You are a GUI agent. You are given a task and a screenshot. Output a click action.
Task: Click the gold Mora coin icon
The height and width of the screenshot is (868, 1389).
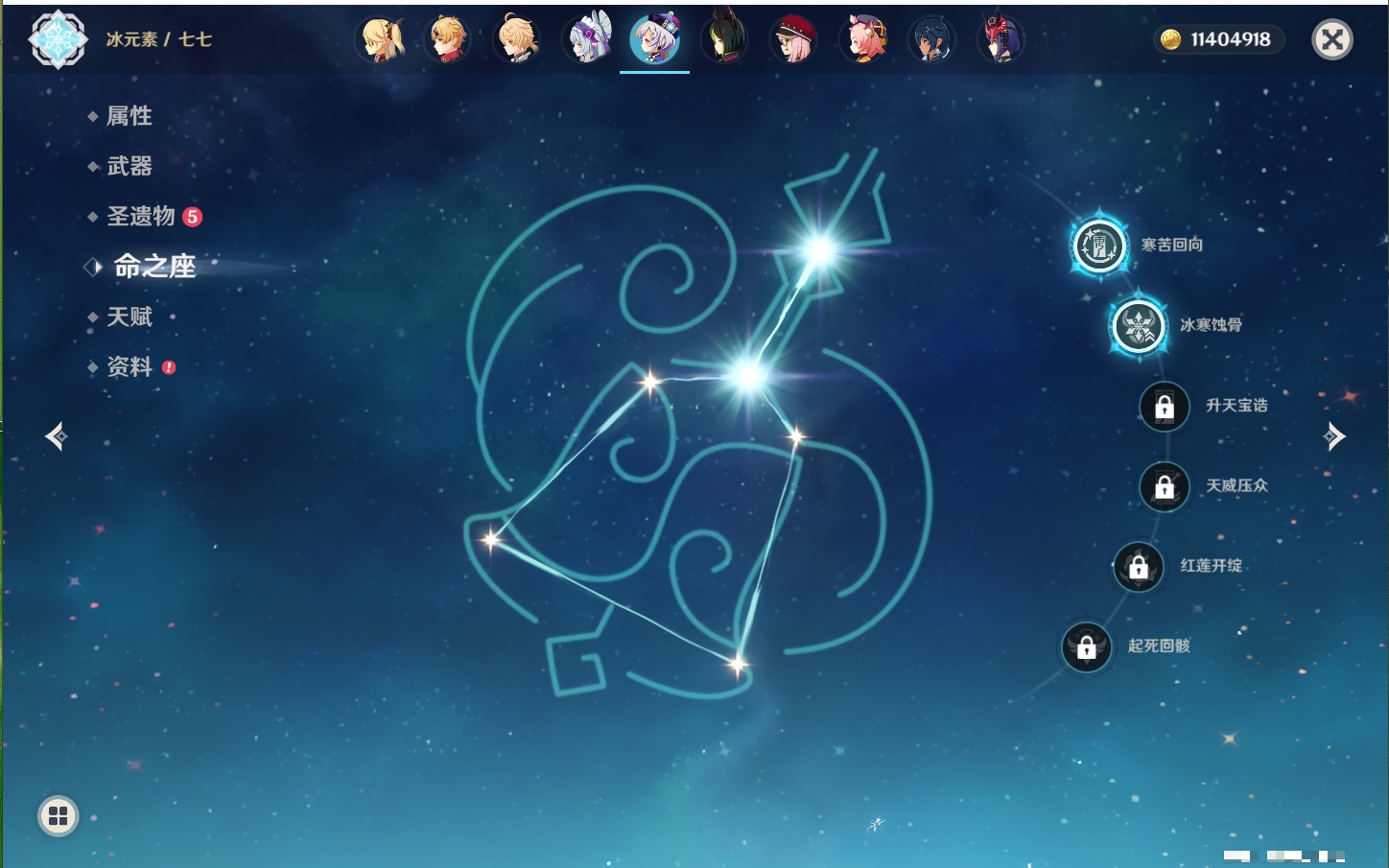tap(1170, 39)
